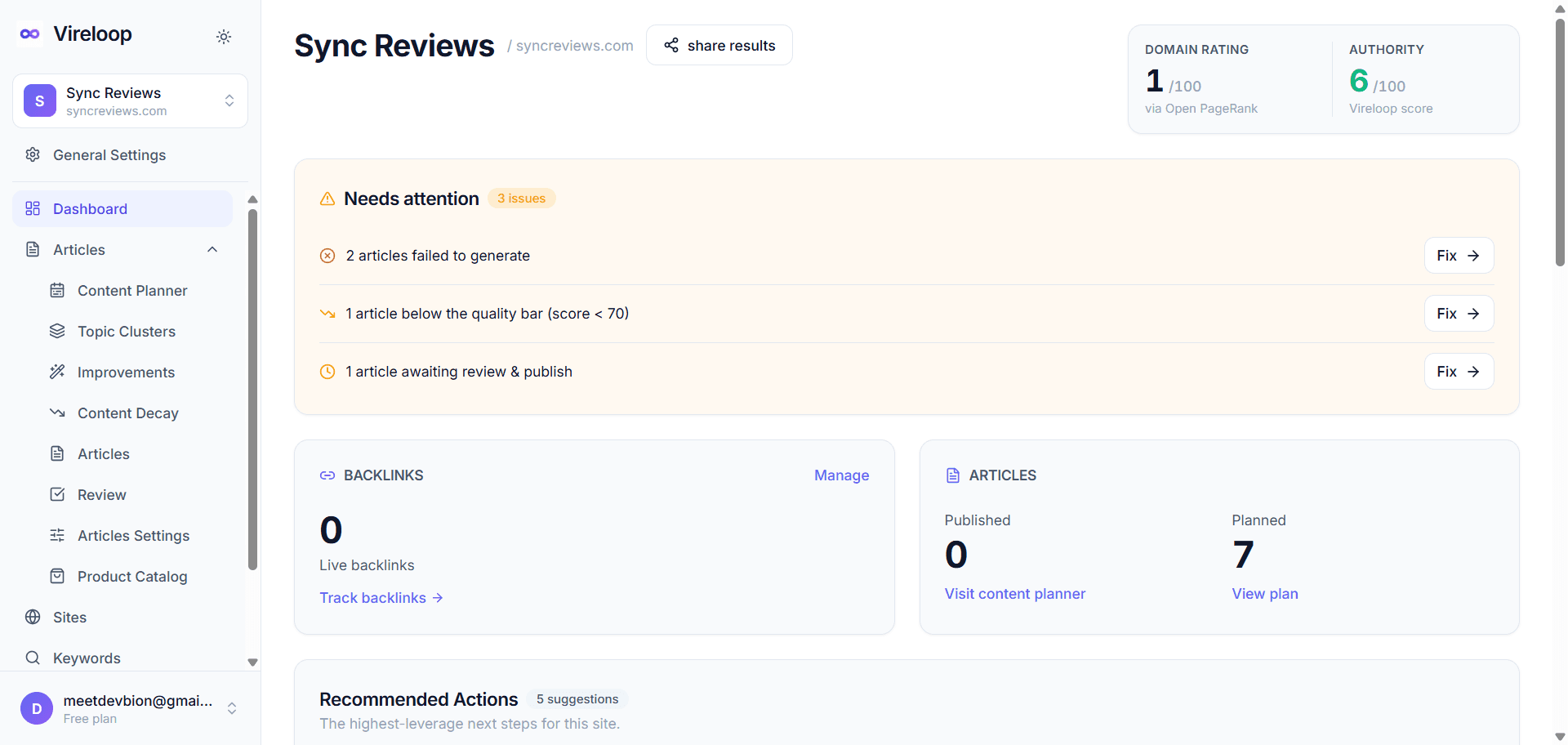Click the Articles section document icon
1568x745 pixels.
point(33,249)
